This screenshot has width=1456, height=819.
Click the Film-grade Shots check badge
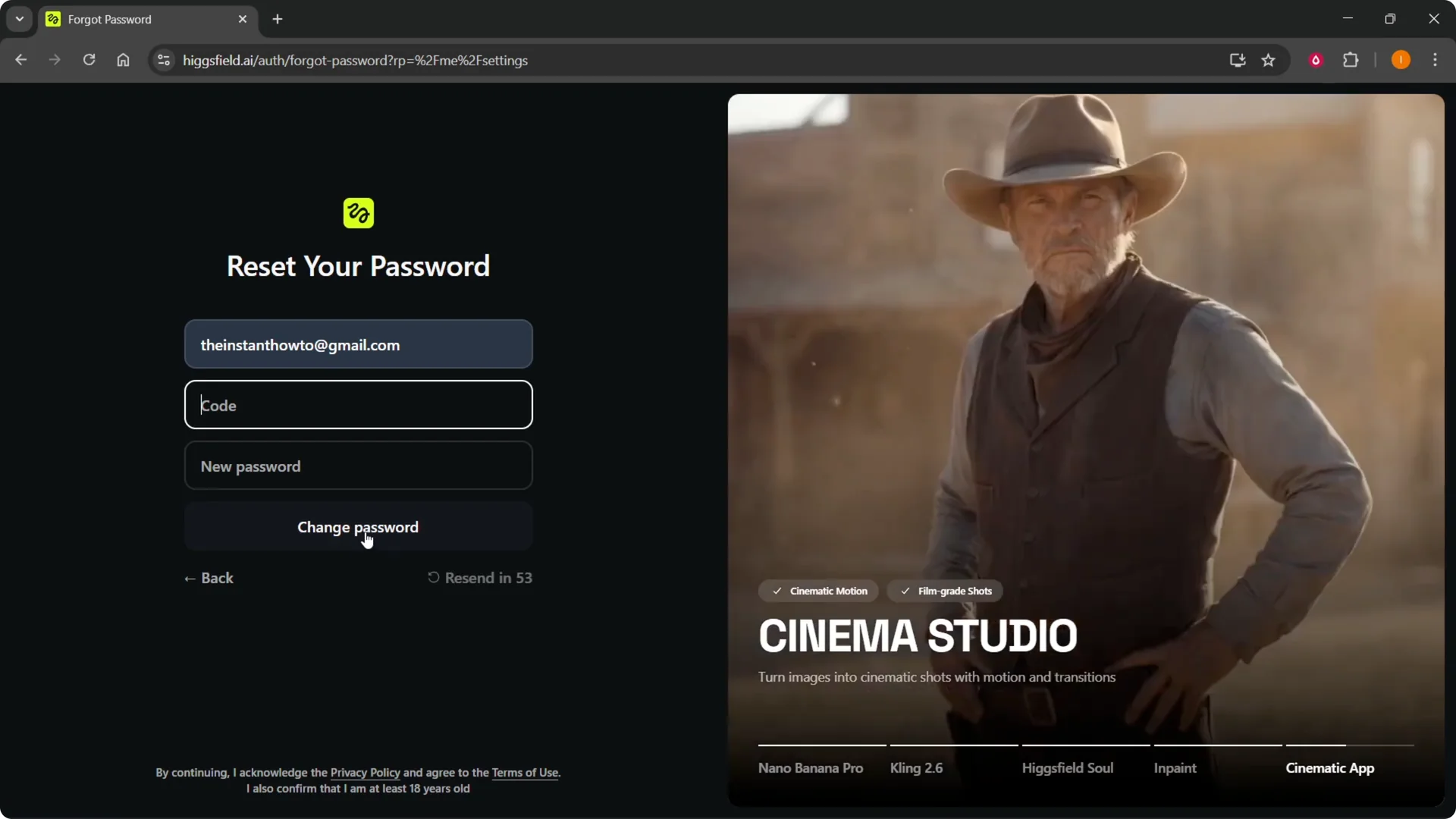click(x=944, y=591)
